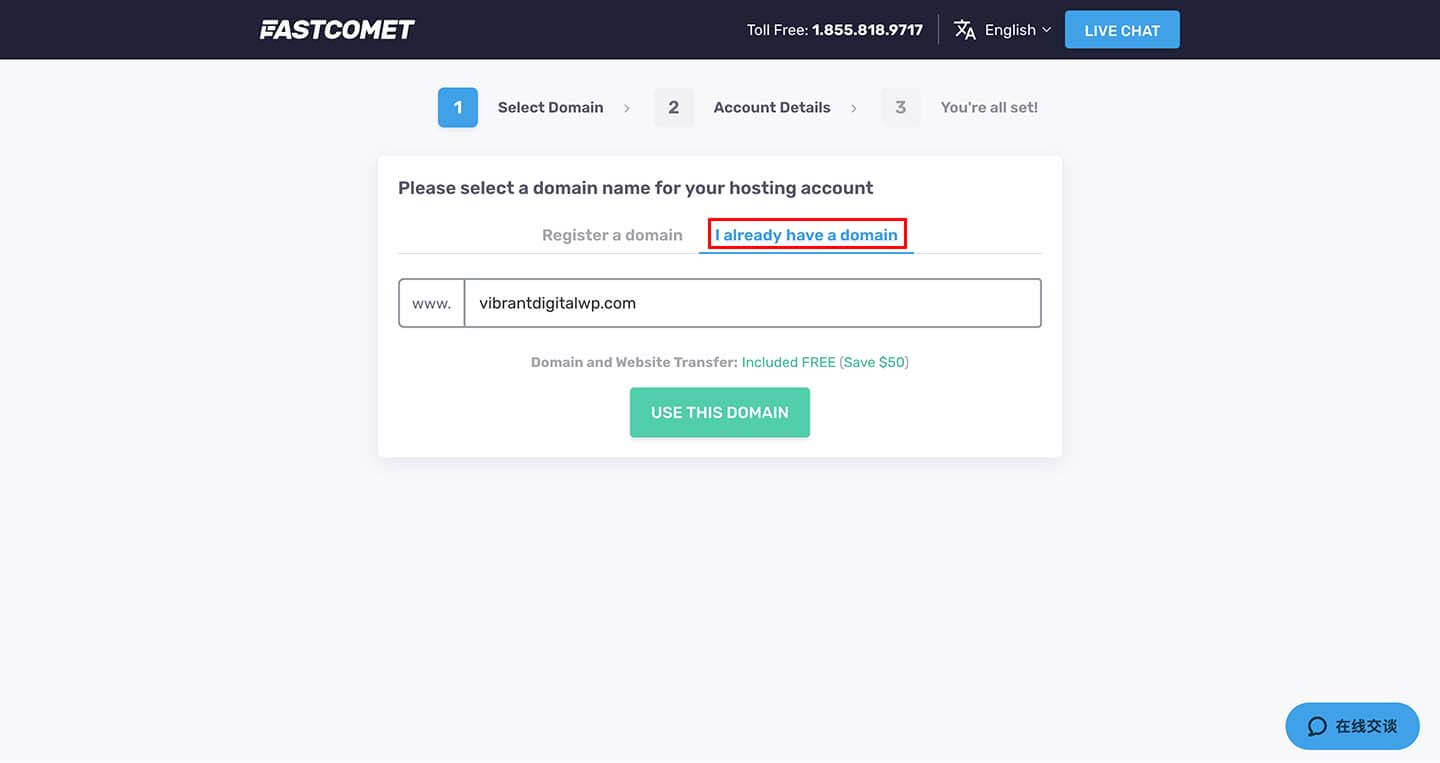Click the FastComet logo
The height and width of the screenshot is (763, 1440).
pos(337,30)
